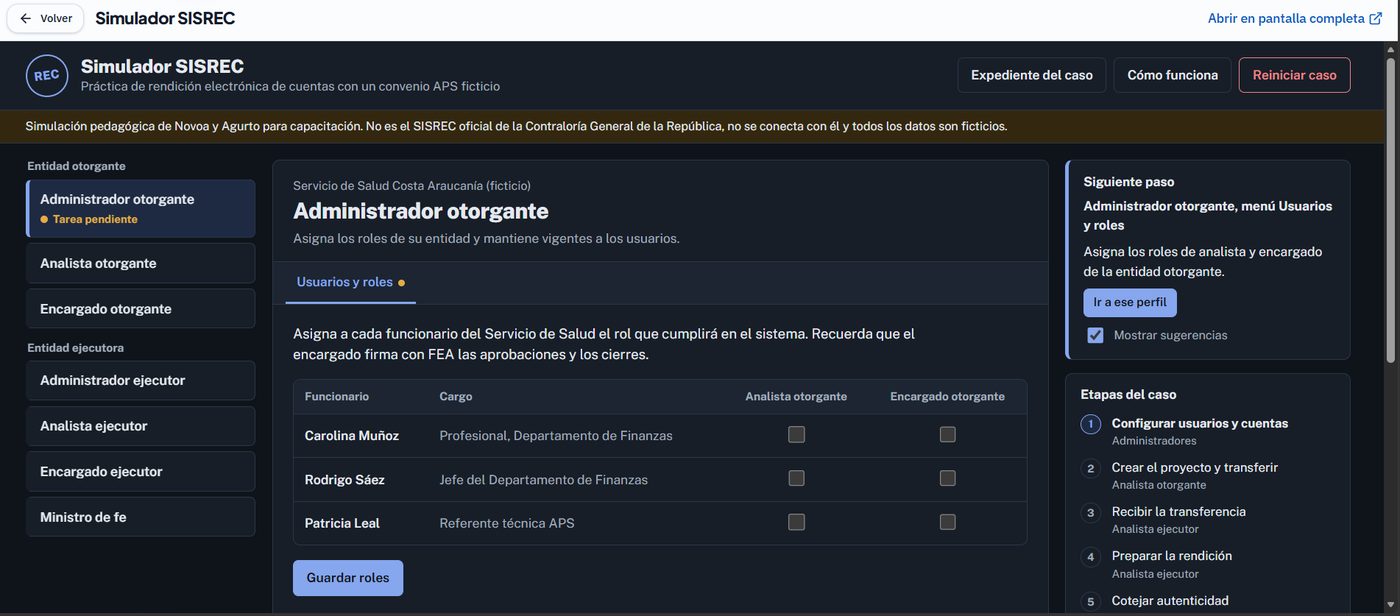Click step 3 circle in Etapas del caso

(1090, 512)
